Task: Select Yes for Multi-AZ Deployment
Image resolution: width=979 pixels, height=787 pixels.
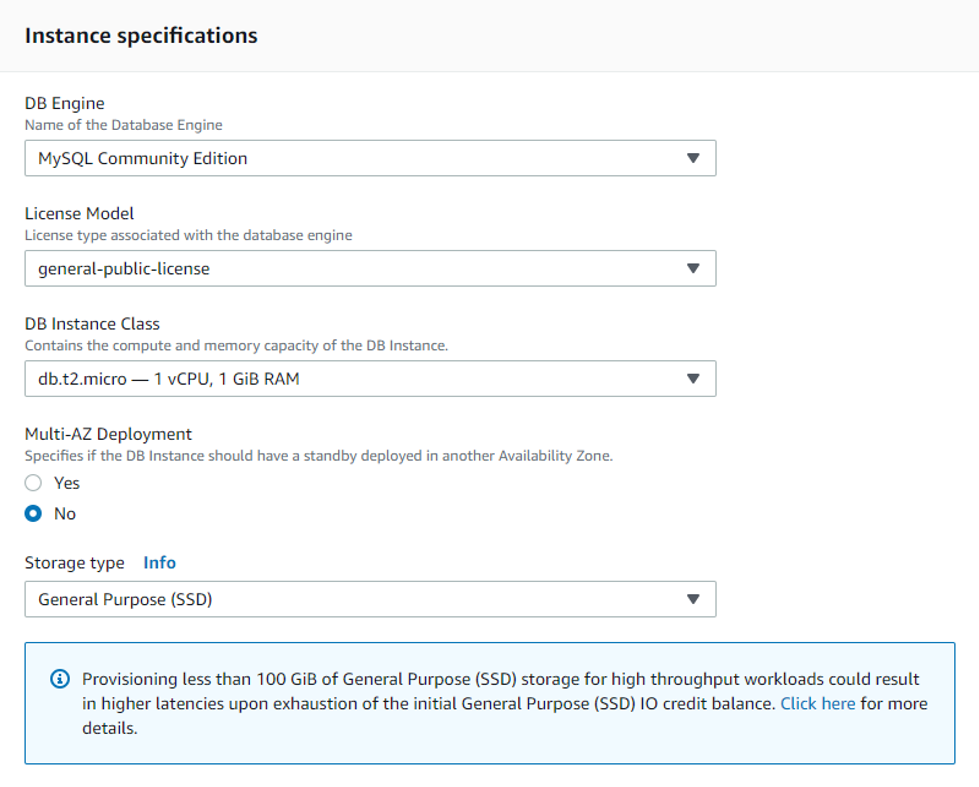Action: (x=33, y=483)
